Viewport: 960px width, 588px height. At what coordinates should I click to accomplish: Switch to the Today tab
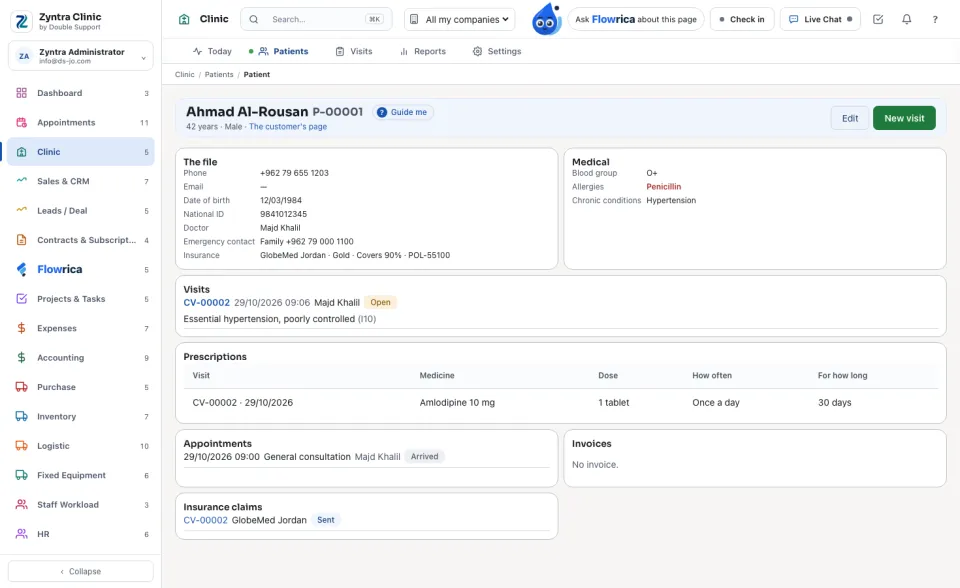[x=212, y=51]
